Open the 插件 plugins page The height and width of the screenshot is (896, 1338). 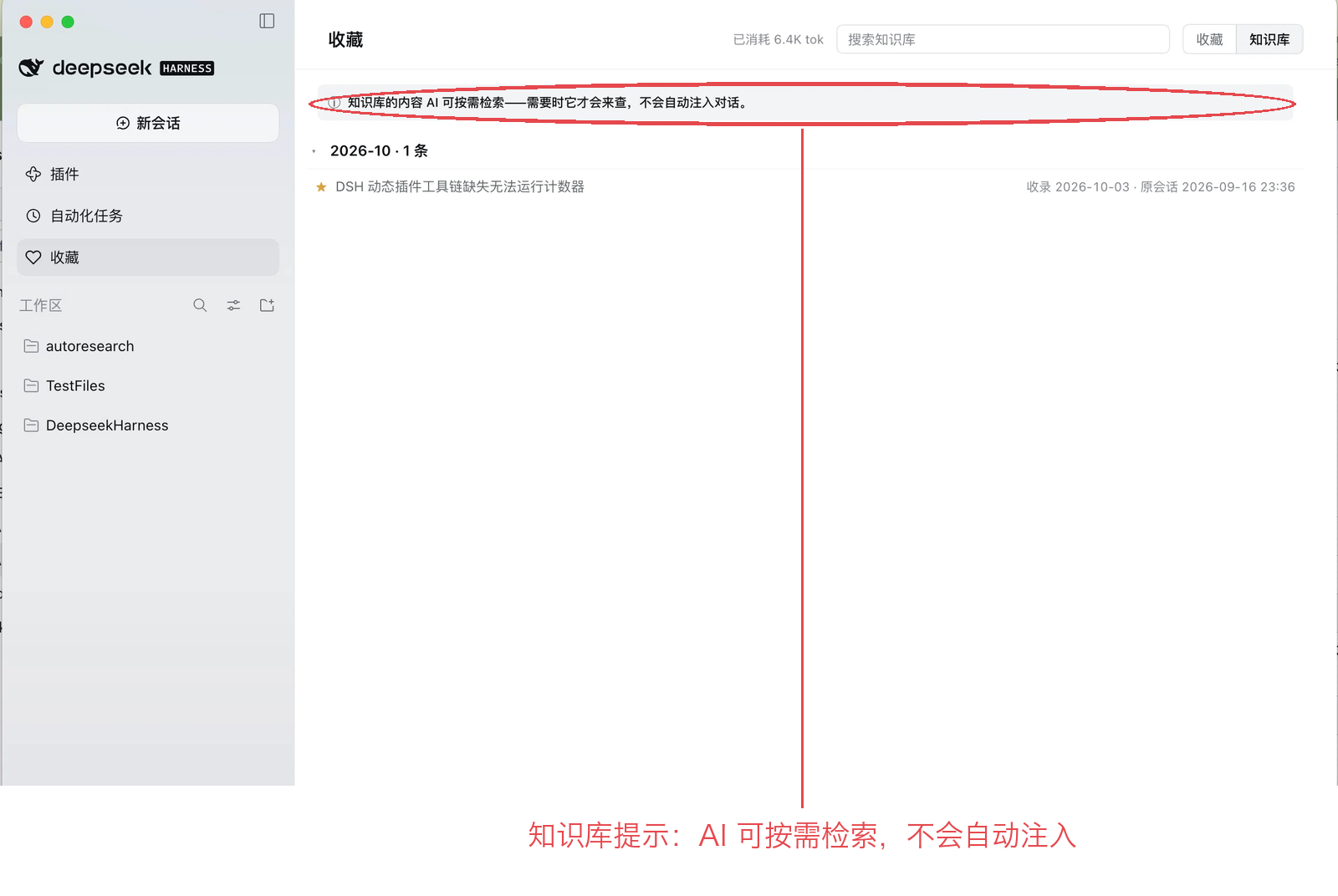(148, 174)
